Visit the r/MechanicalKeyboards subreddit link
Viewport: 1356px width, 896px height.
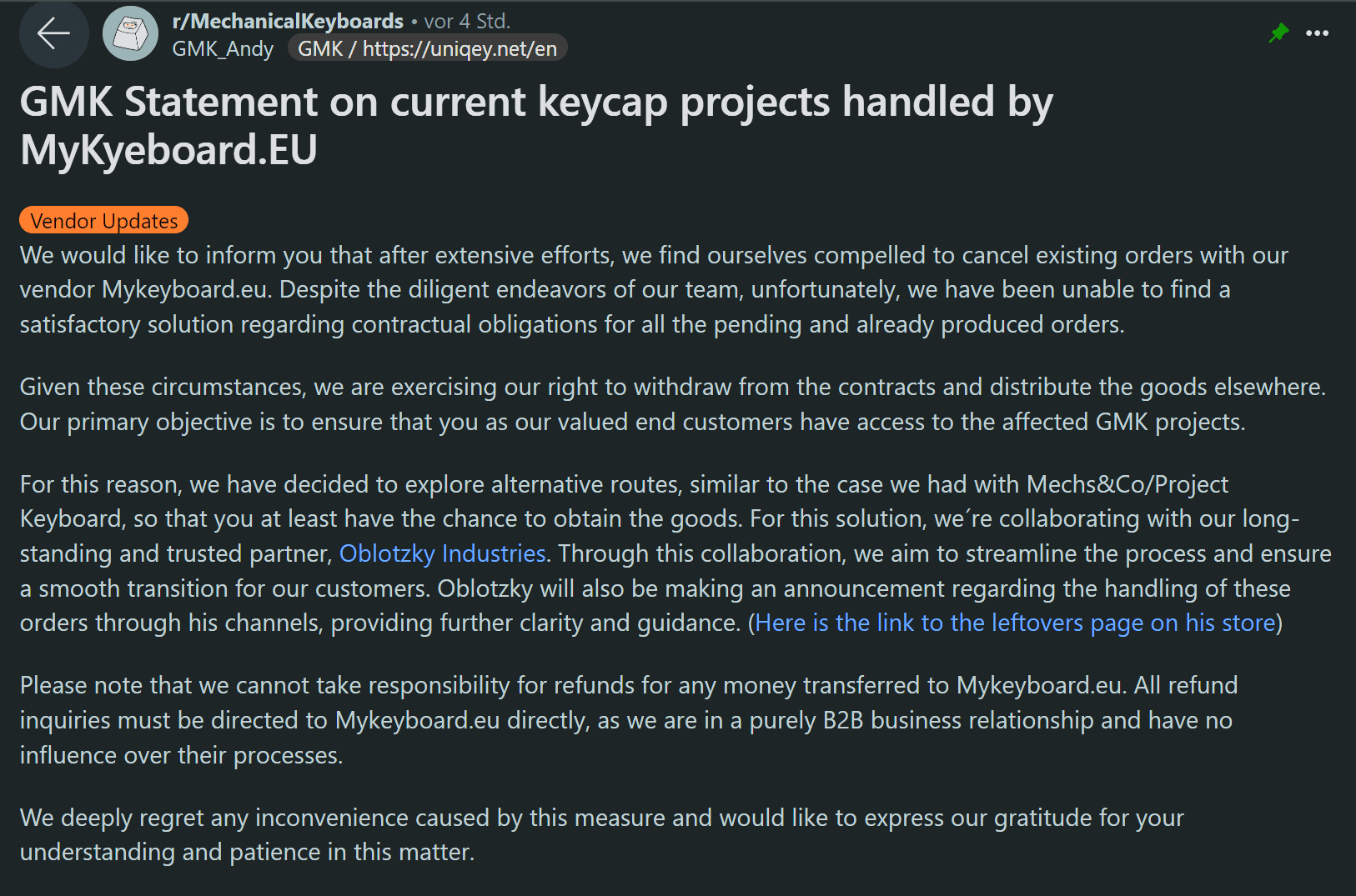tap(288, 21)
